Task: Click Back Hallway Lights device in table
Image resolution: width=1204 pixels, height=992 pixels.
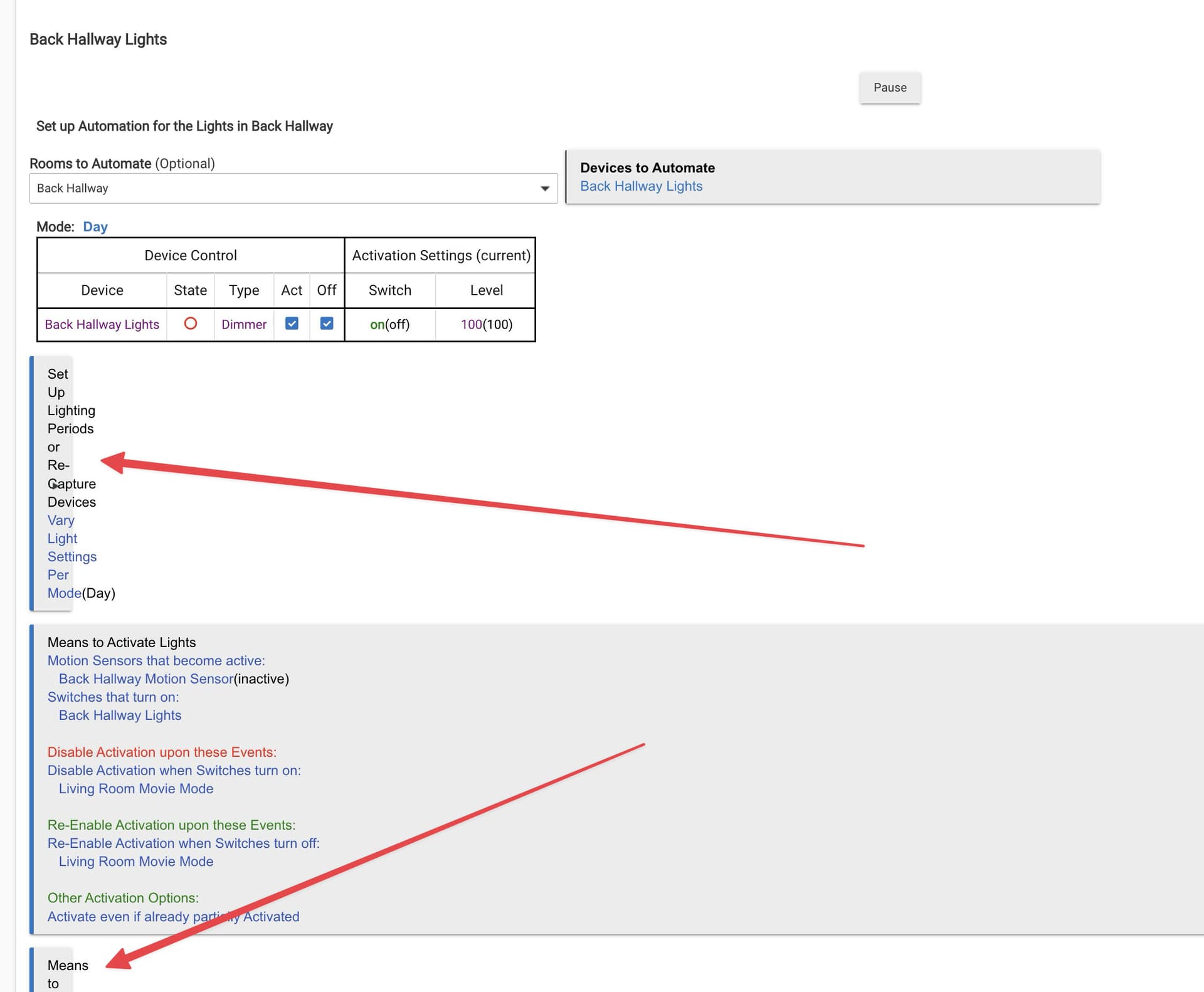Action: click(102, 324)
